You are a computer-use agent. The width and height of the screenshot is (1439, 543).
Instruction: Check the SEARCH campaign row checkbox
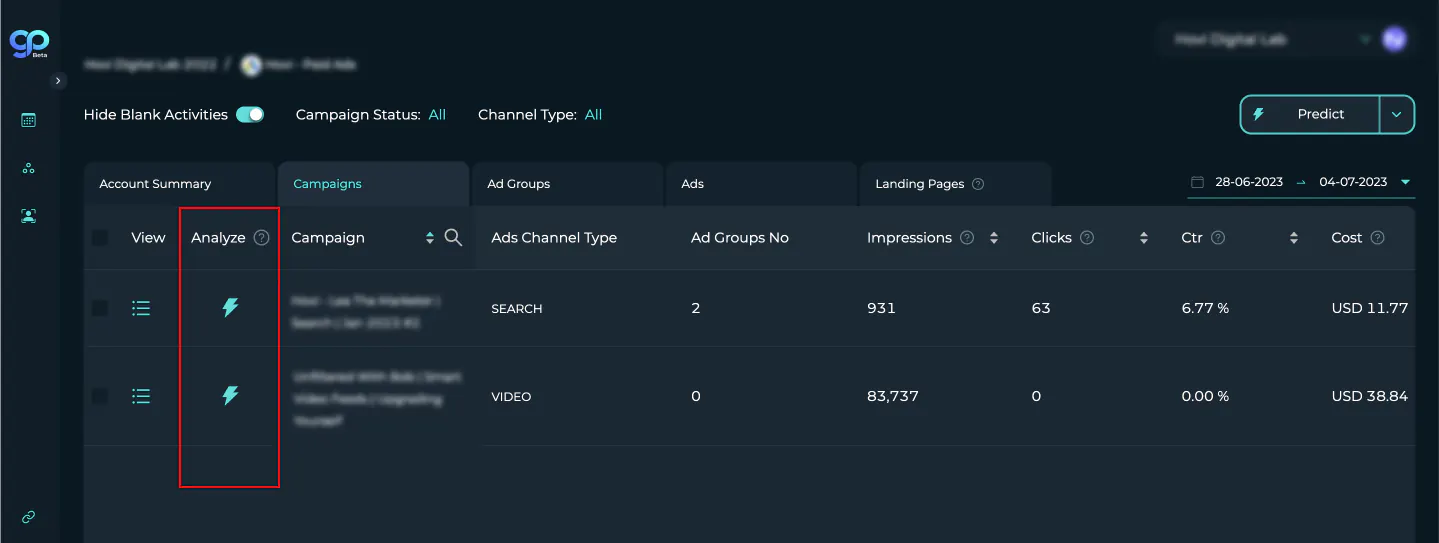coord(100,308)
